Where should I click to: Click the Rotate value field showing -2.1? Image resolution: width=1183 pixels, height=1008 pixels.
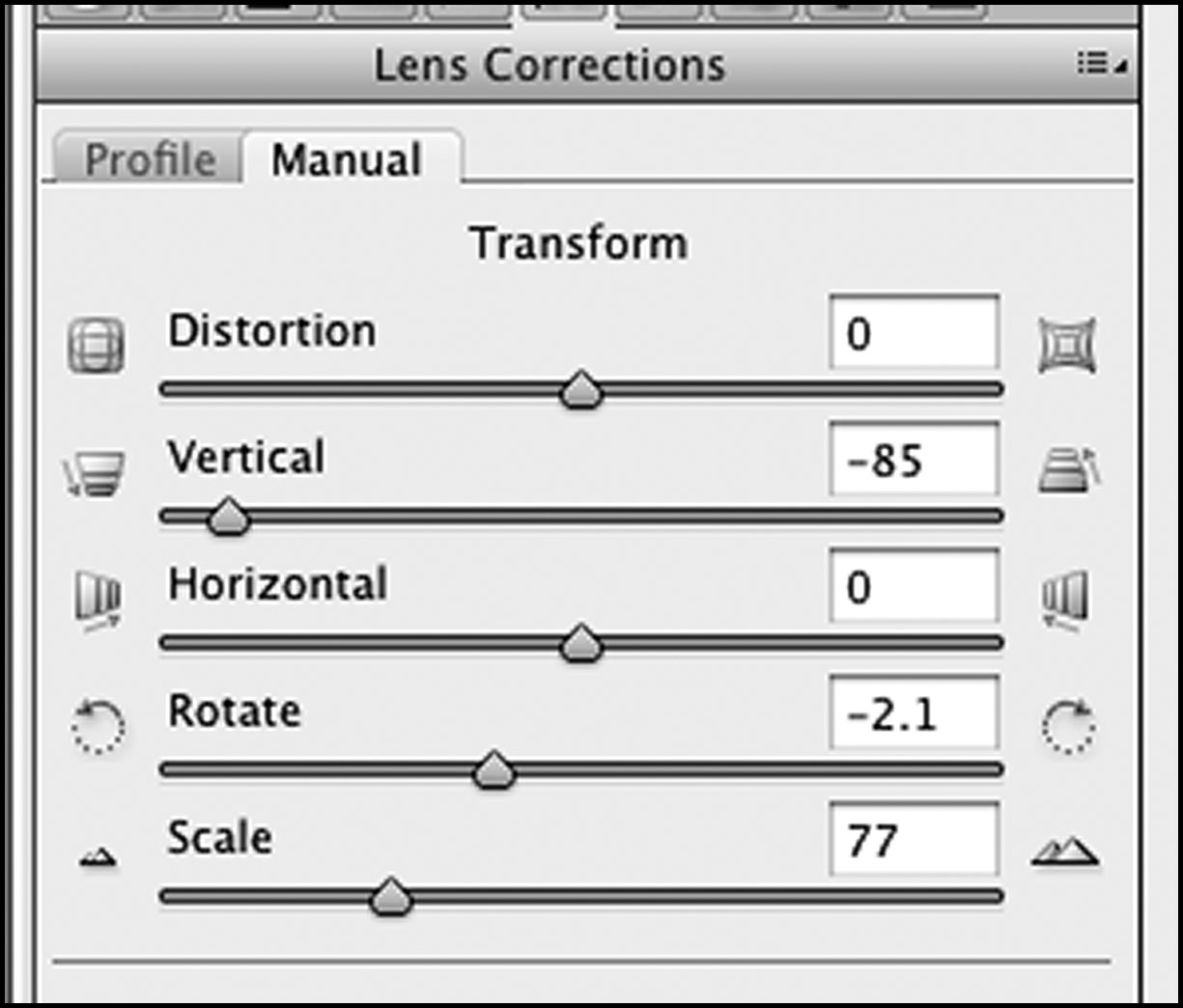pyautogui.click(x=914, y=714)
